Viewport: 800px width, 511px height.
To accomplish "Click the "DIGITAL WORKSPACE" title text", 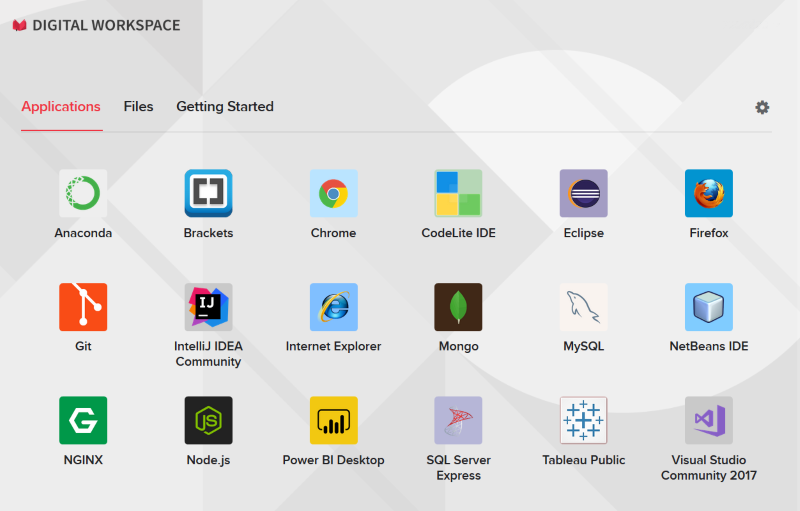I will tap(106, 25).
